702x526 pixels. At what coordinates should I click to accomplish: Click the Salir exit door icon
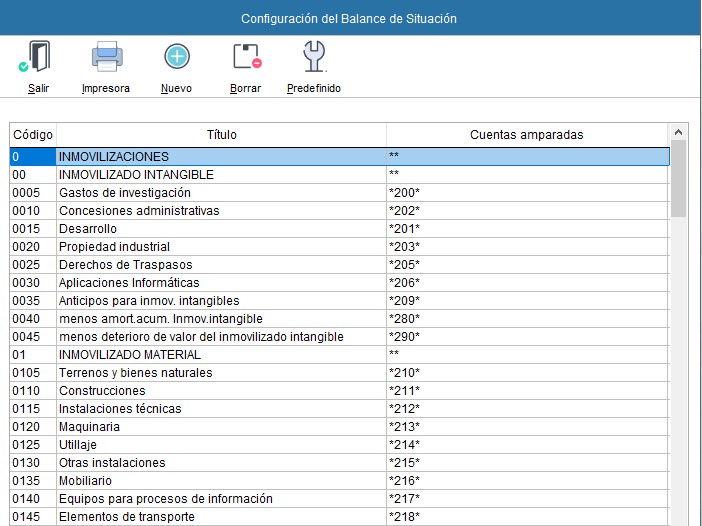pos(39,58)
